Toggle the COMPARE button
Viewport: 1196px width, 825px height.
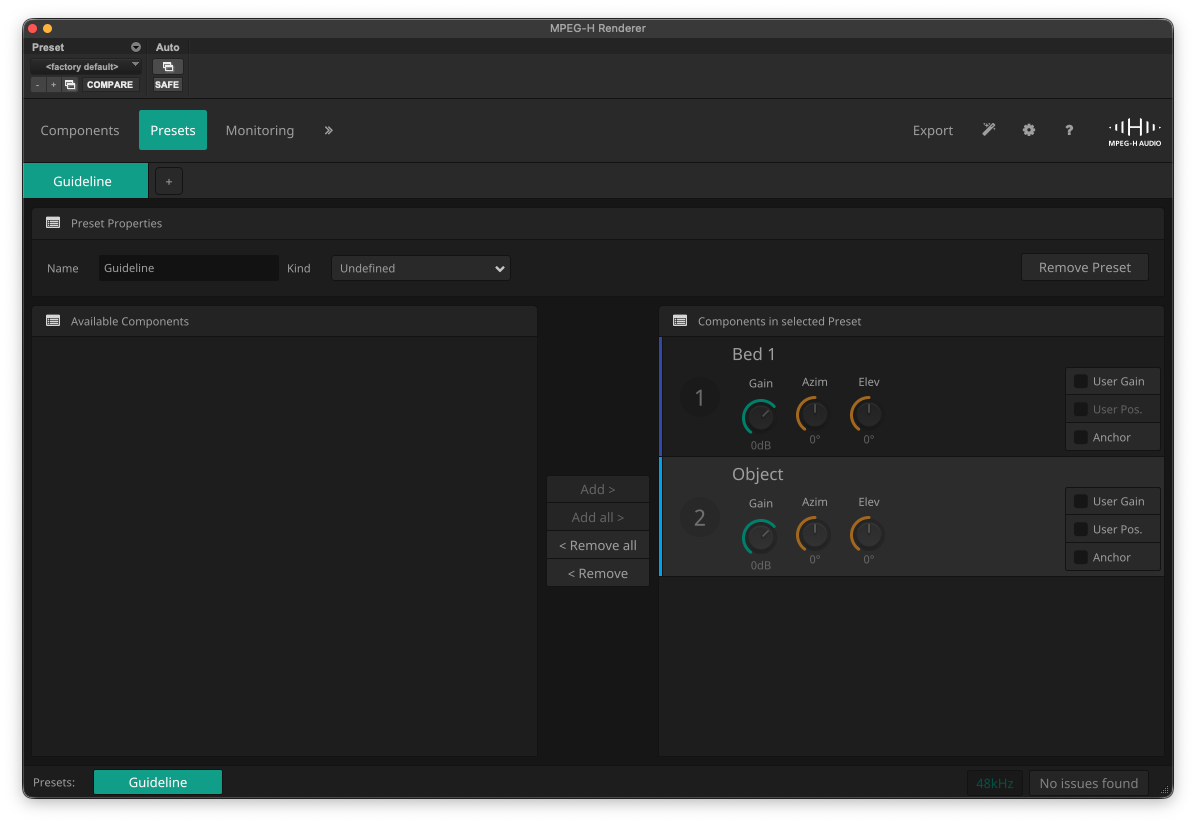(x=110, y=85)
